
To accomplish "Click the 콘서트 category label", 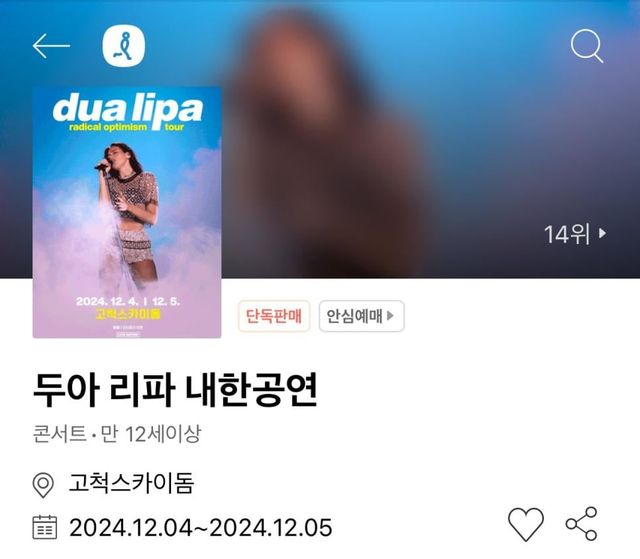I will (60, 433).
